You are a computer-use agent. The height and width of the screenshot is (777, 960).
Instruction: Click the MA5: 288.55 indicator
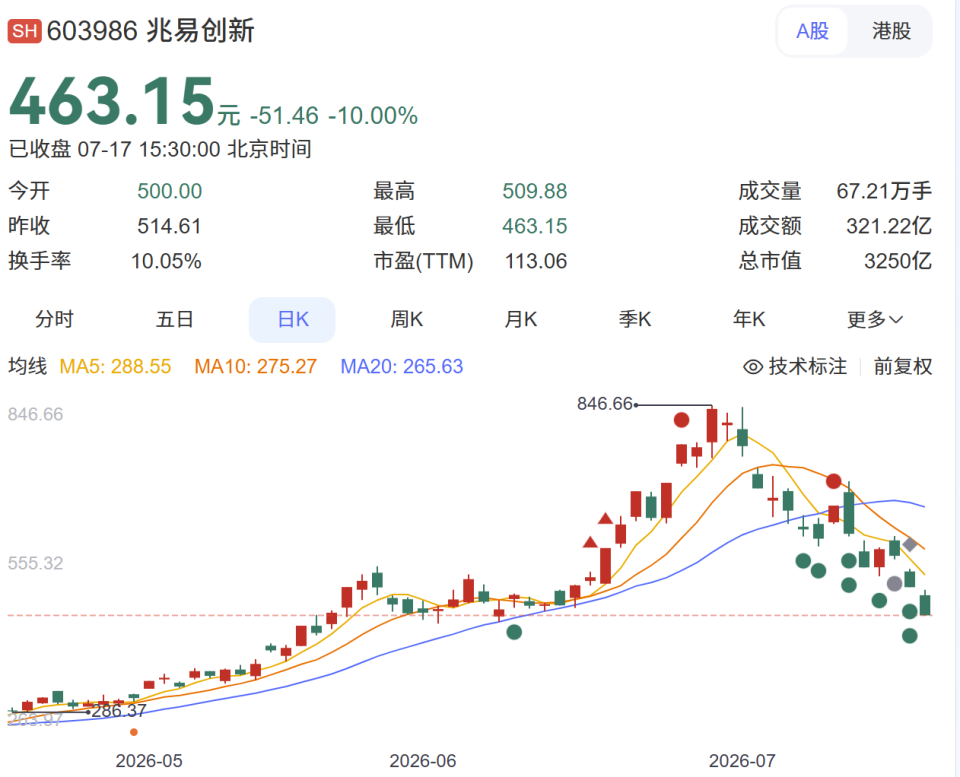coord(115,366)
